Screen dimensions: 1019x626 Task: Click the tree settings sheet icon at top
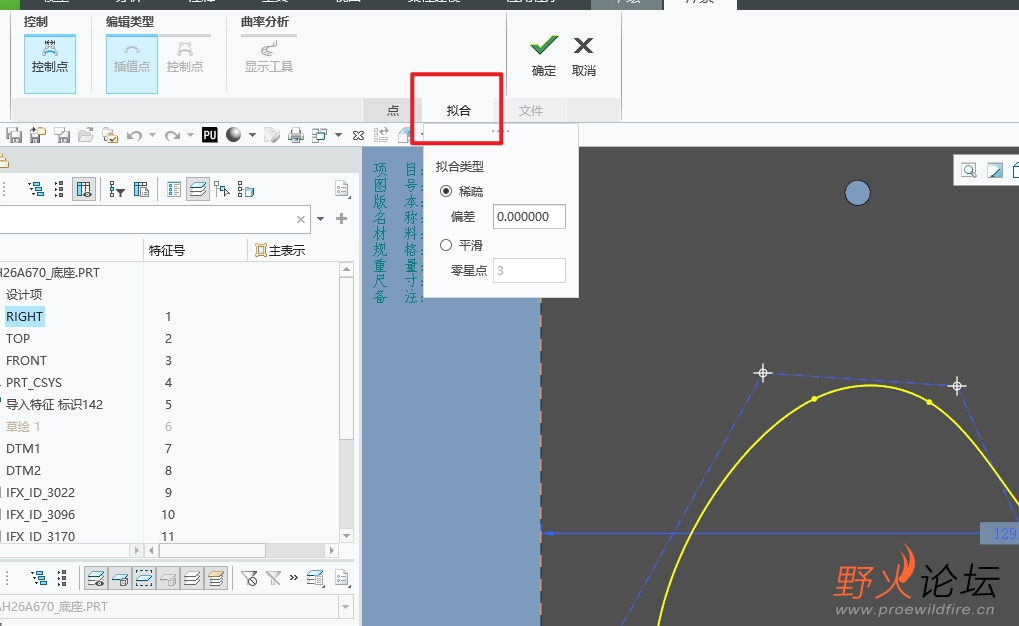(342, 189)
